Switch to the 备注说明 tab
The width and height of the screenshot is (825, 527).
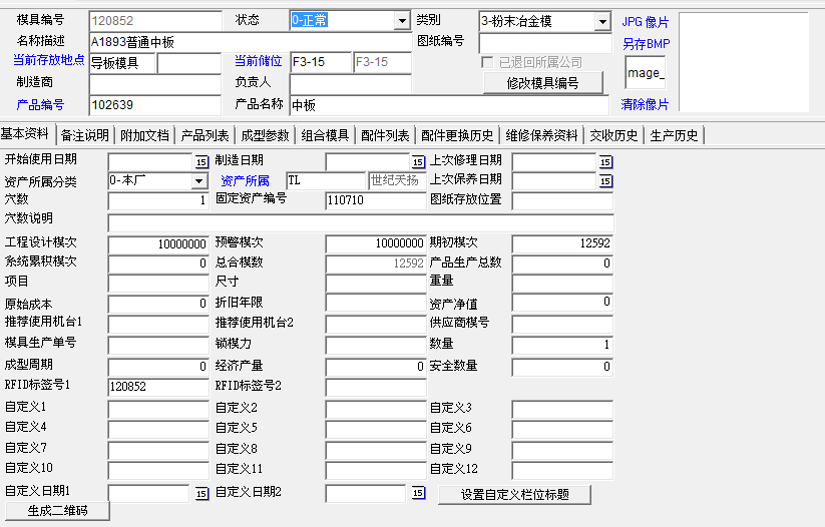(84, 135)
